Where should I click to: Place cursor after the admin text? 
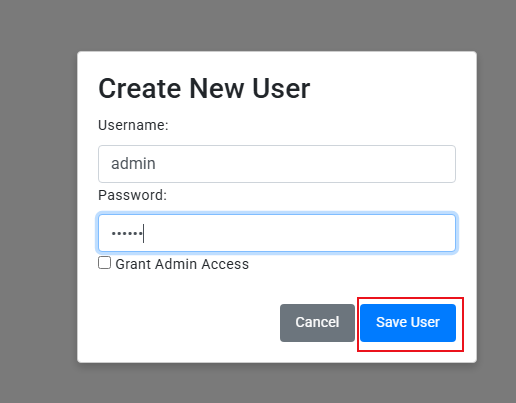click(x=156, y=164)
